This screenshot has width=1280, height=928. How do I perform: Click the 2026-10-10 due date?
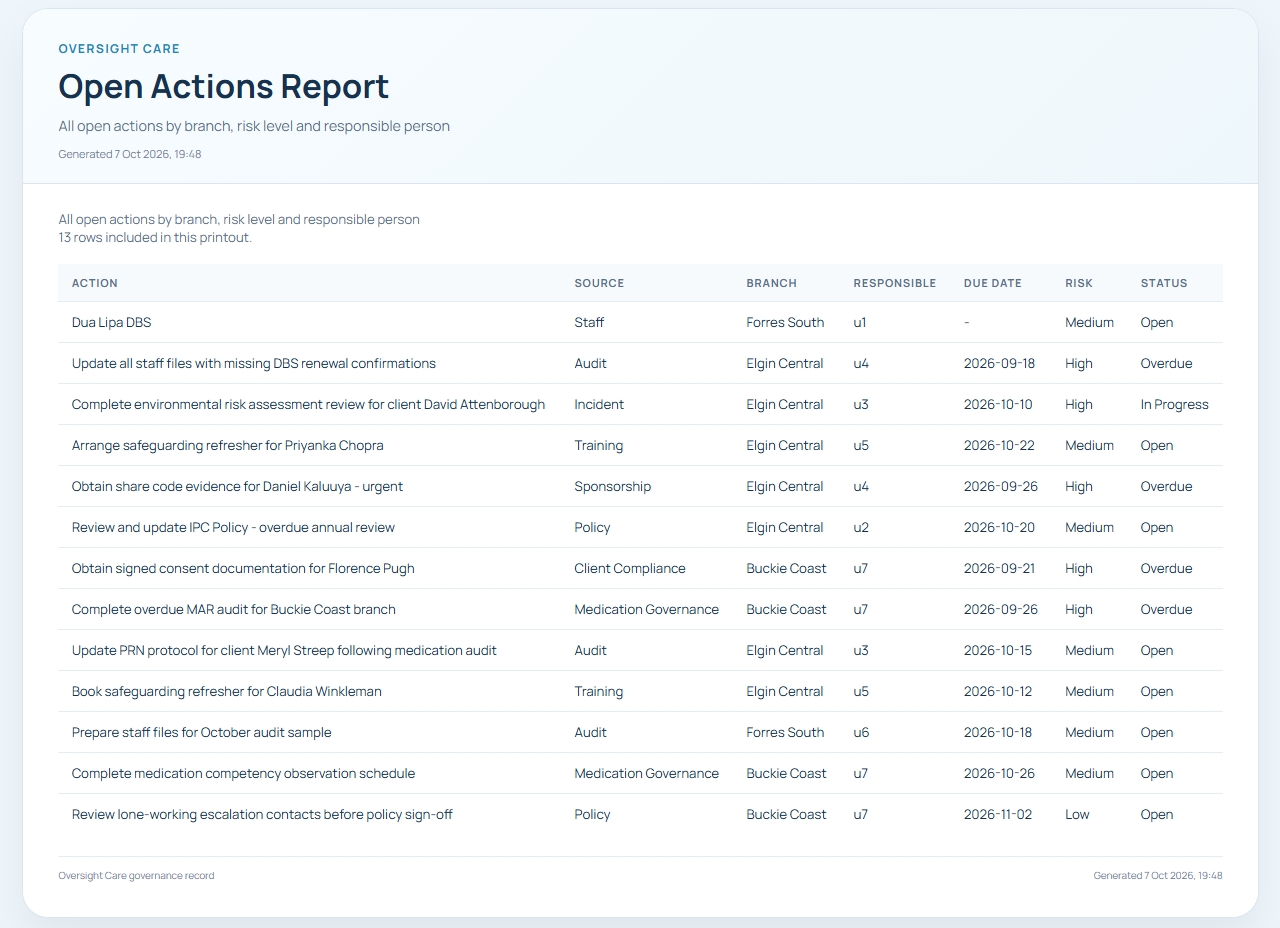tap(998, 404)
